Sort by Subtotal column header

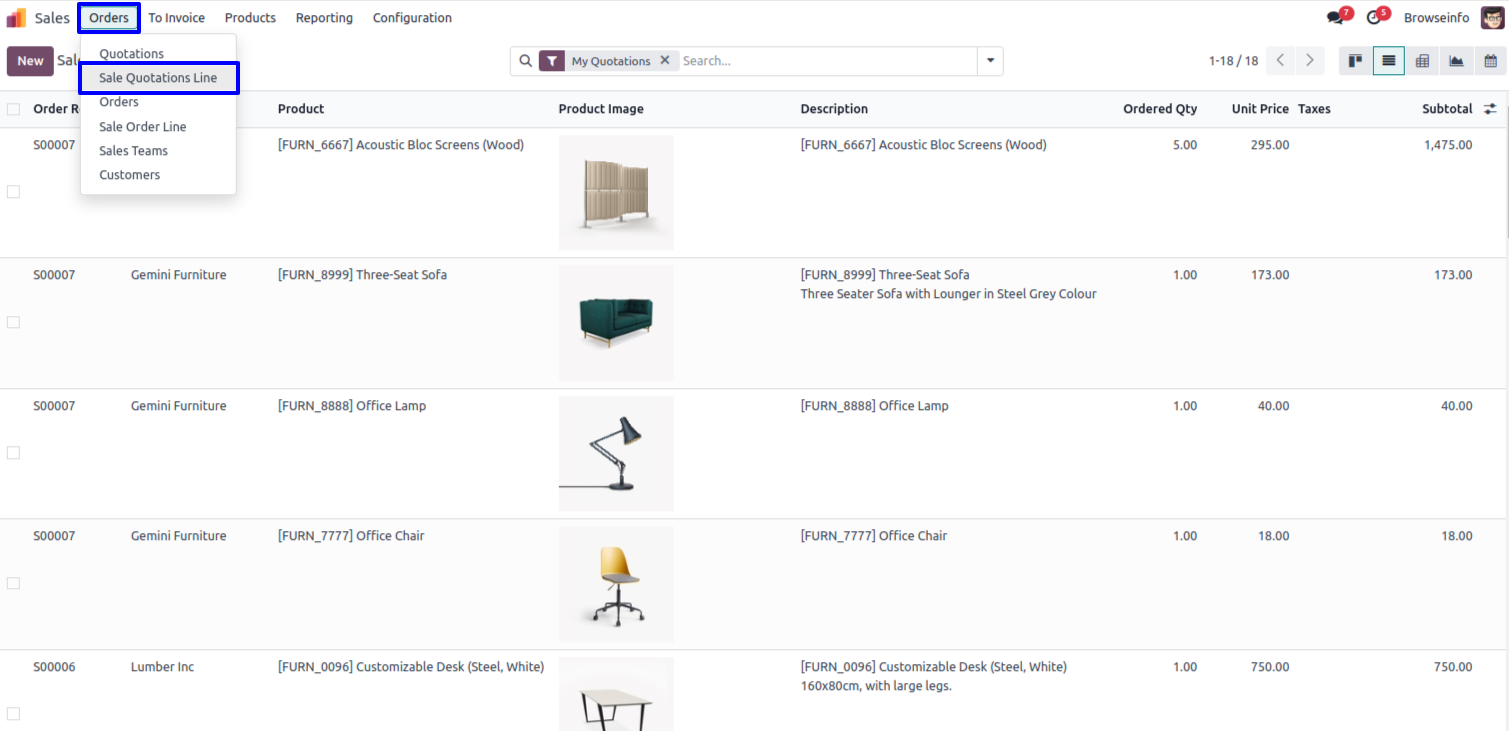point(1447,109)
